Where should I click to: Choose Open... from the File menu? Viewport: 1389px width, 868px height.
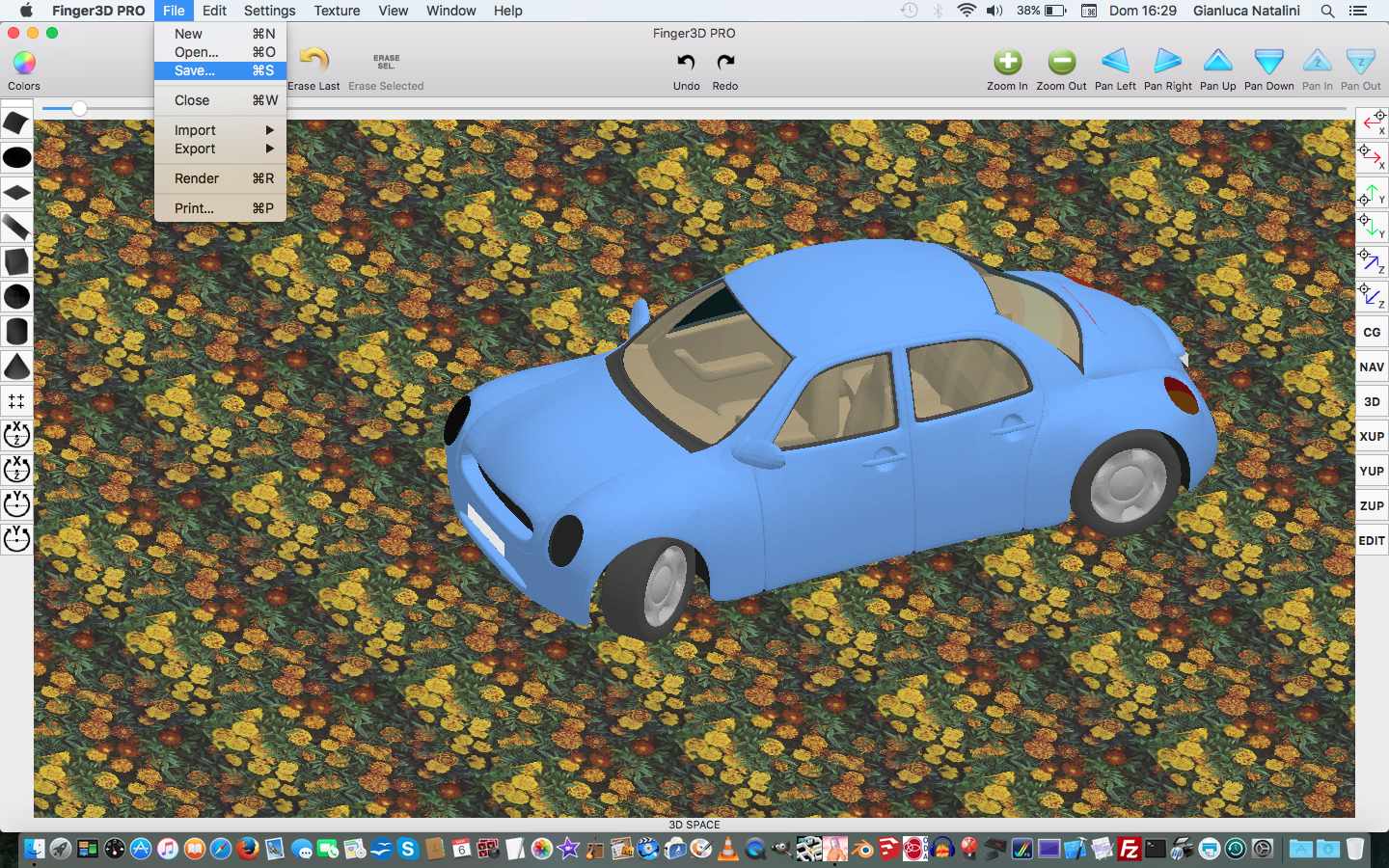220,52
